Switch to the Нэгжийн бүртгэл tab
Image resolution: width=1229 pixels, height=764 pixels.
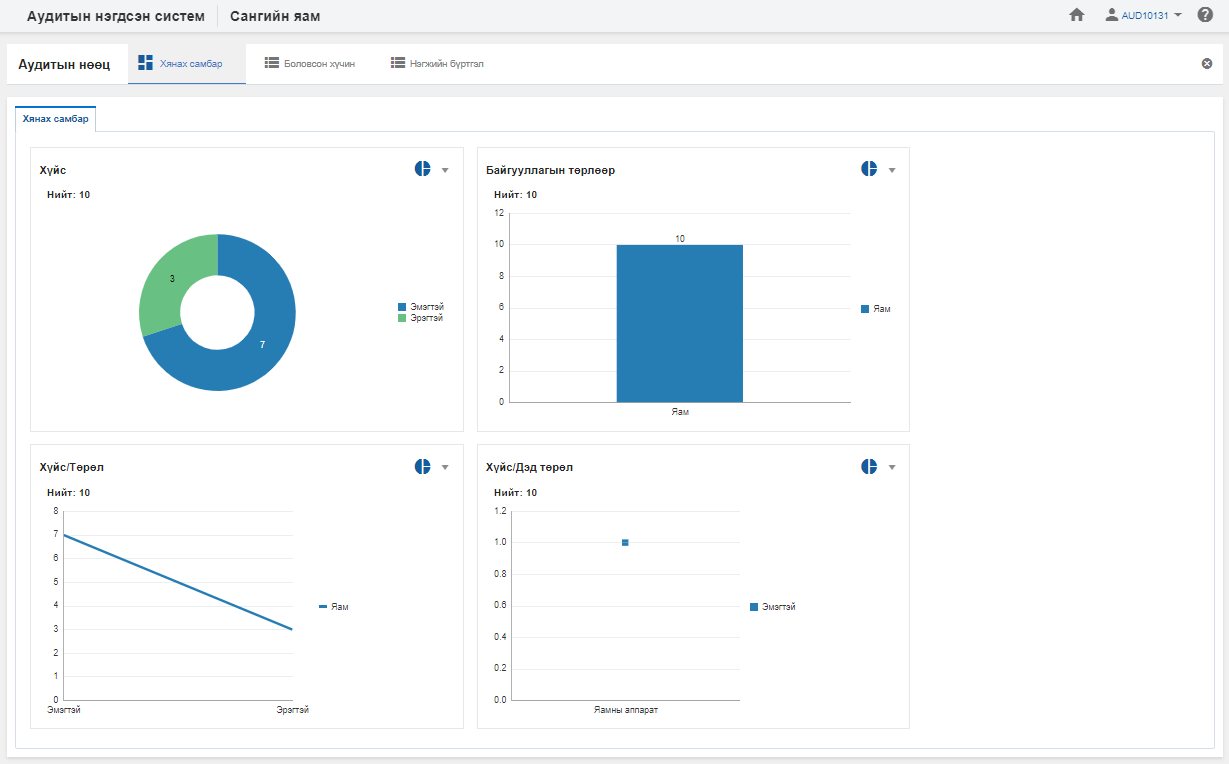pos(437,63)
